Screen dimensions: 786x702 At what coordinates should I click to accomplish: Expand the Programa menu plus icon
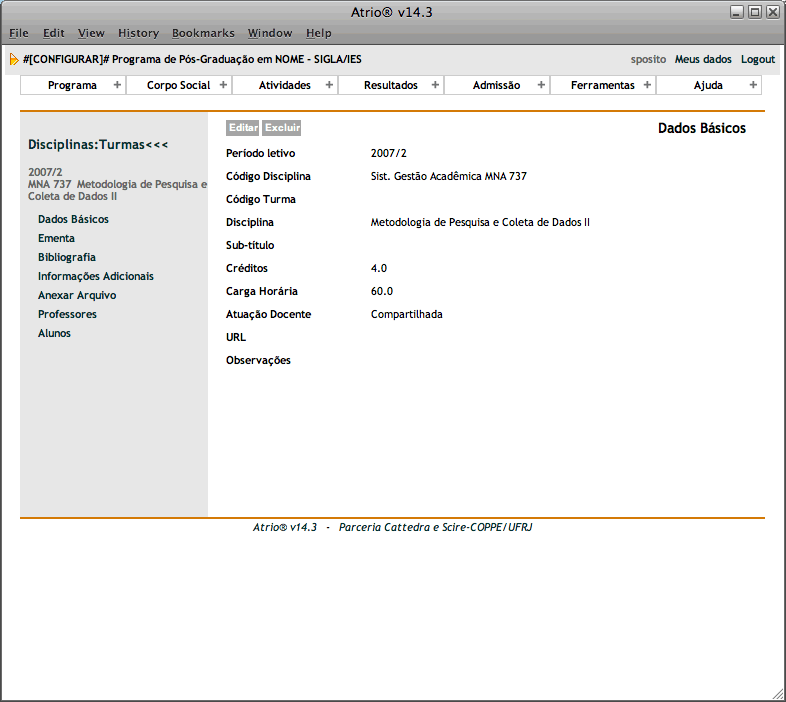tap(117, 85)
